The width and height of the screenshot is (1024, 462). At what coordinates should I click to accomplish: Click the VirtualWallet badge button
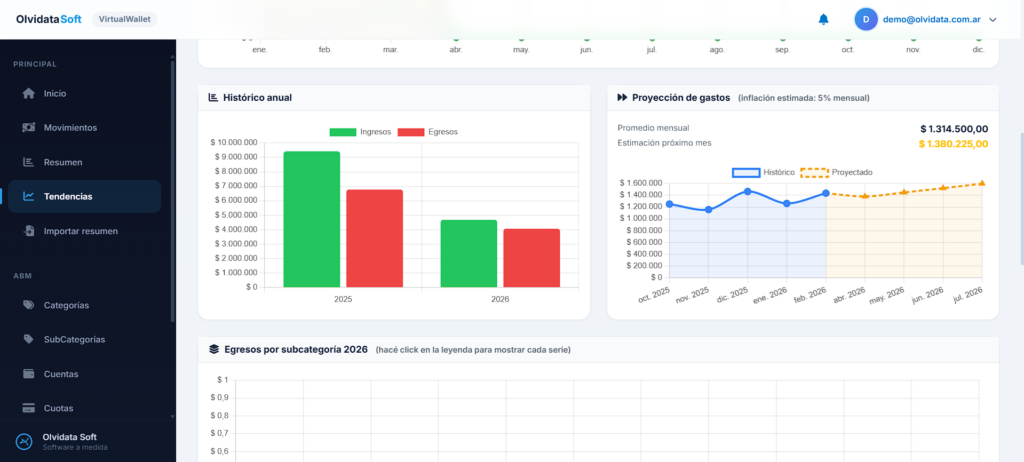coord(124,19)
